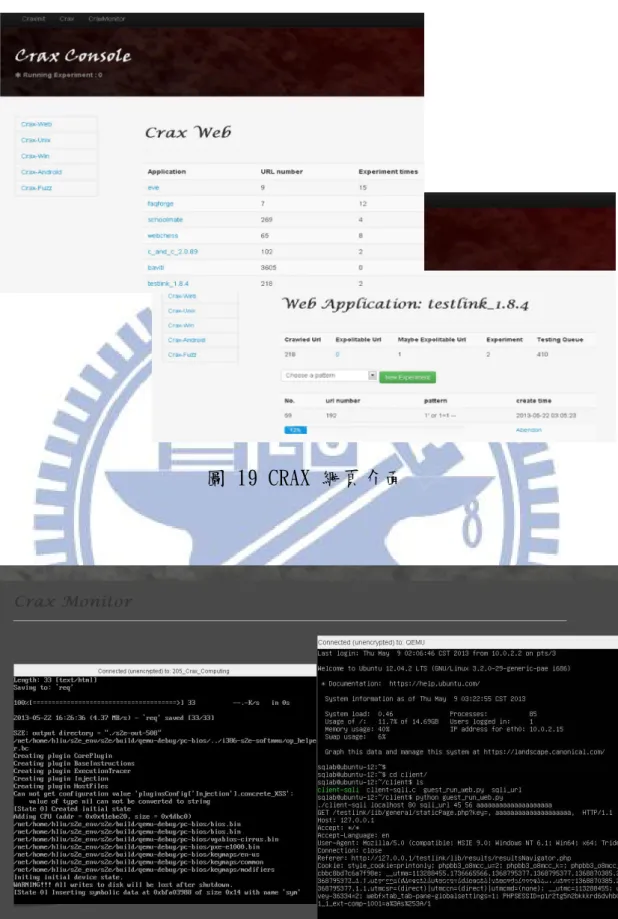Click the Maybe Exploitable Url header
618x919 pixels.
431,339
